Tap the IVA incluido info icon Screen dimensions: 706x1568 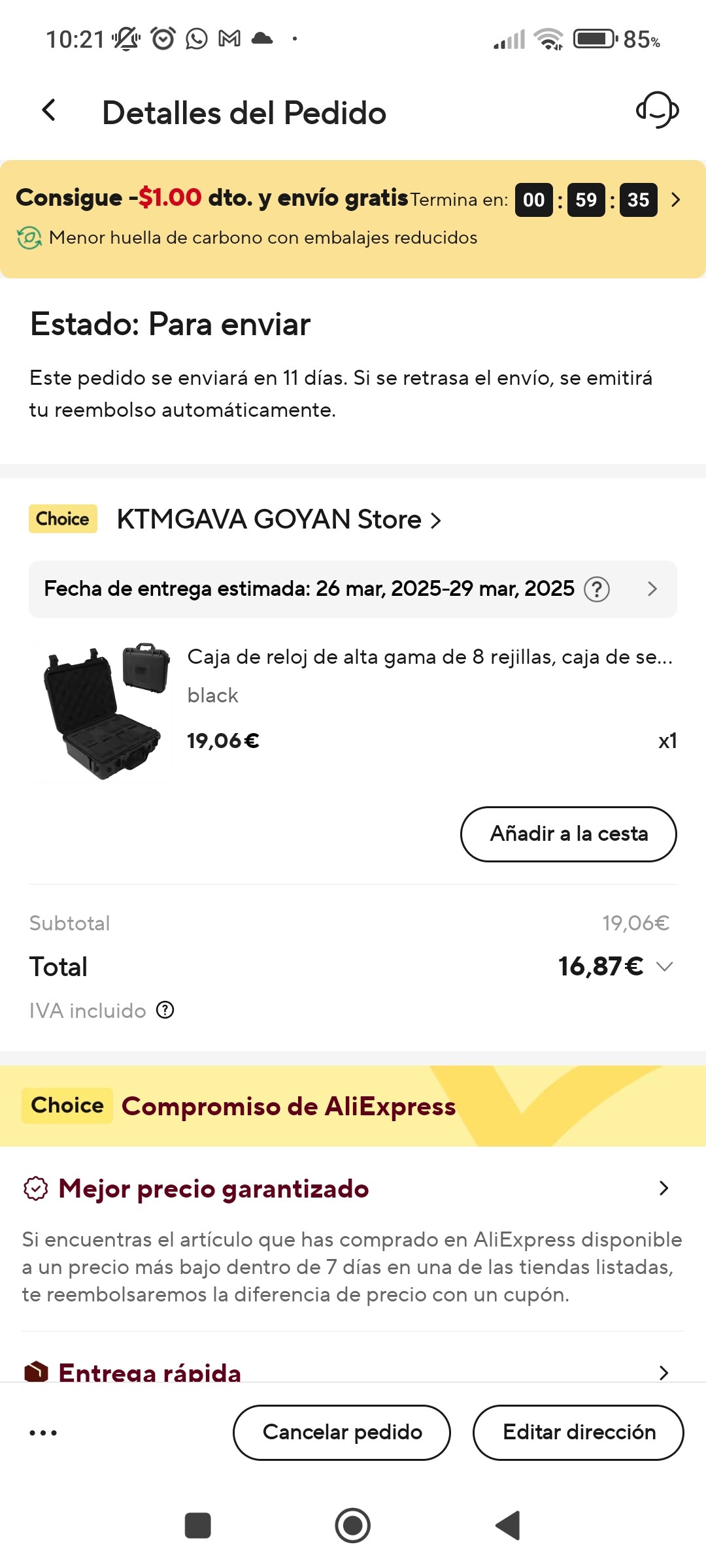tap(165, 1011)
